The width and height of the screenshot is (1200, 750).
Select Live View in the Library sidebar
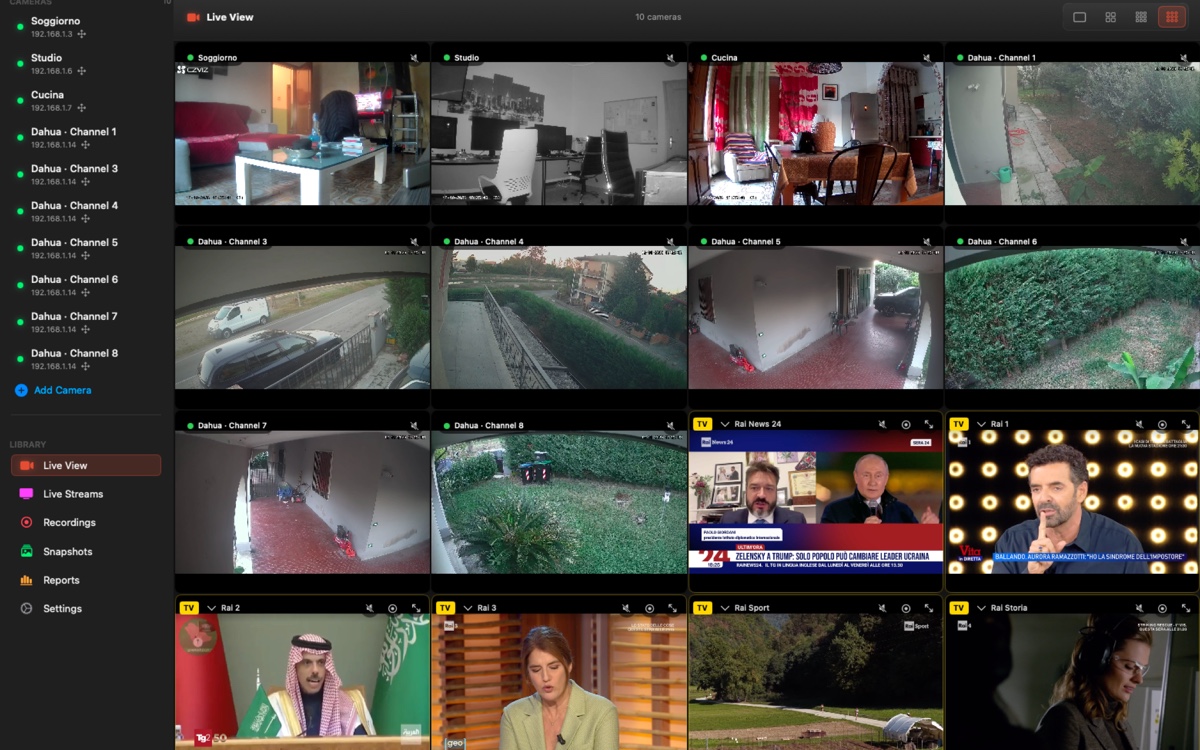click(86, 465)
